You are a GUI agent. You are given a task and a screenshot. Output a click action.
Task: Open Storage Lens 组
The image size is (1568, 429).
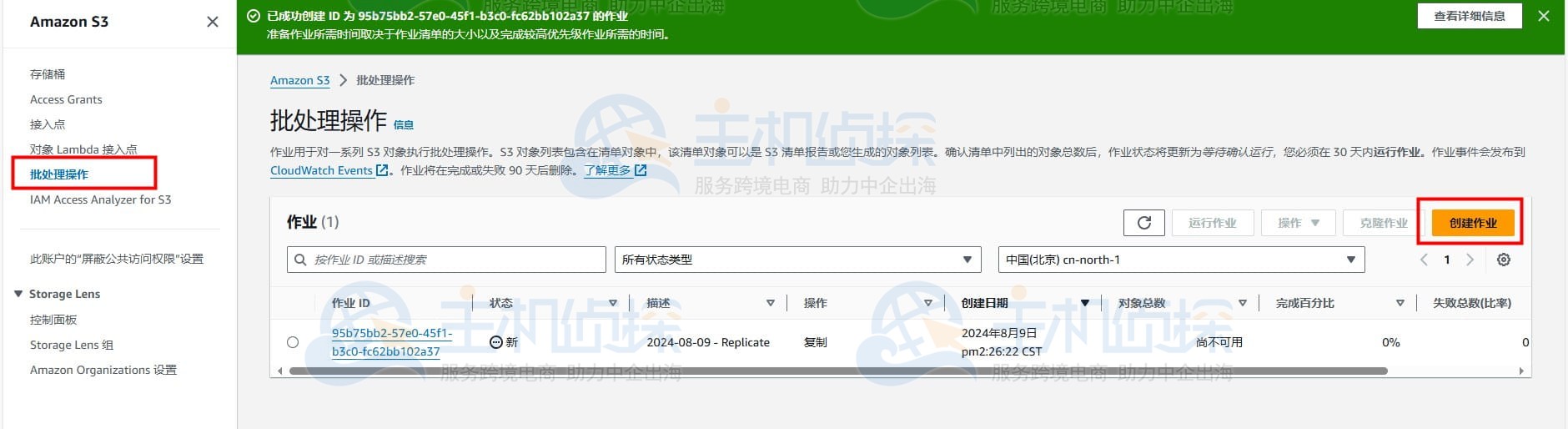point(72,345)
